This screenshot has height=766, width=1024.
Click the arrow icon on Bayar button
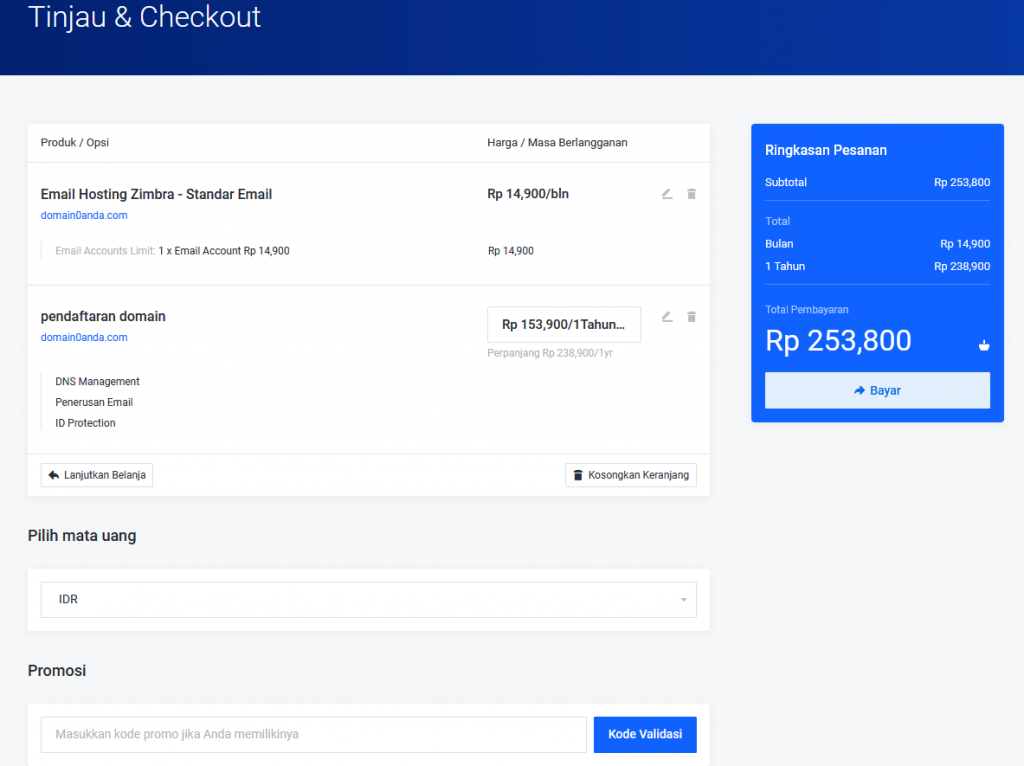tap(859, 391)
